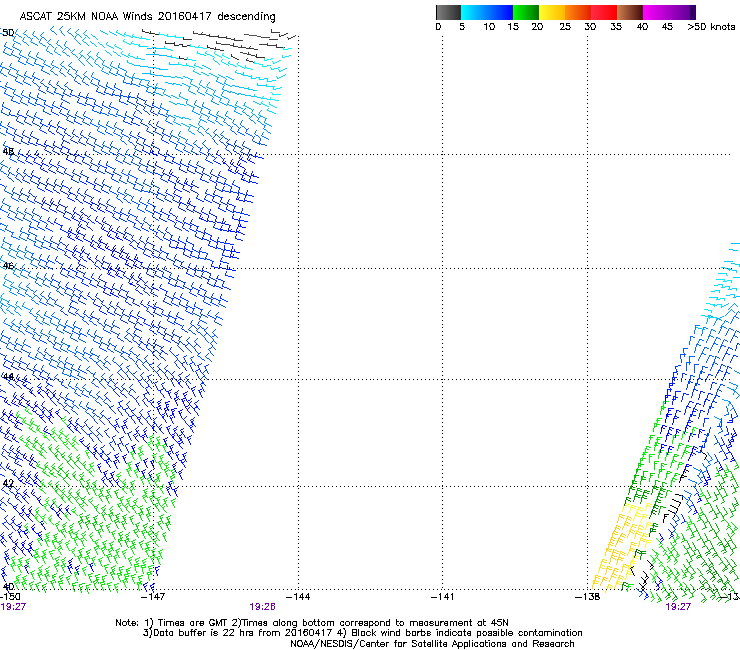Click the "Times are GMT" note line
The height and width of the screenshot is (650, 740).
click(x=312, y=623)
